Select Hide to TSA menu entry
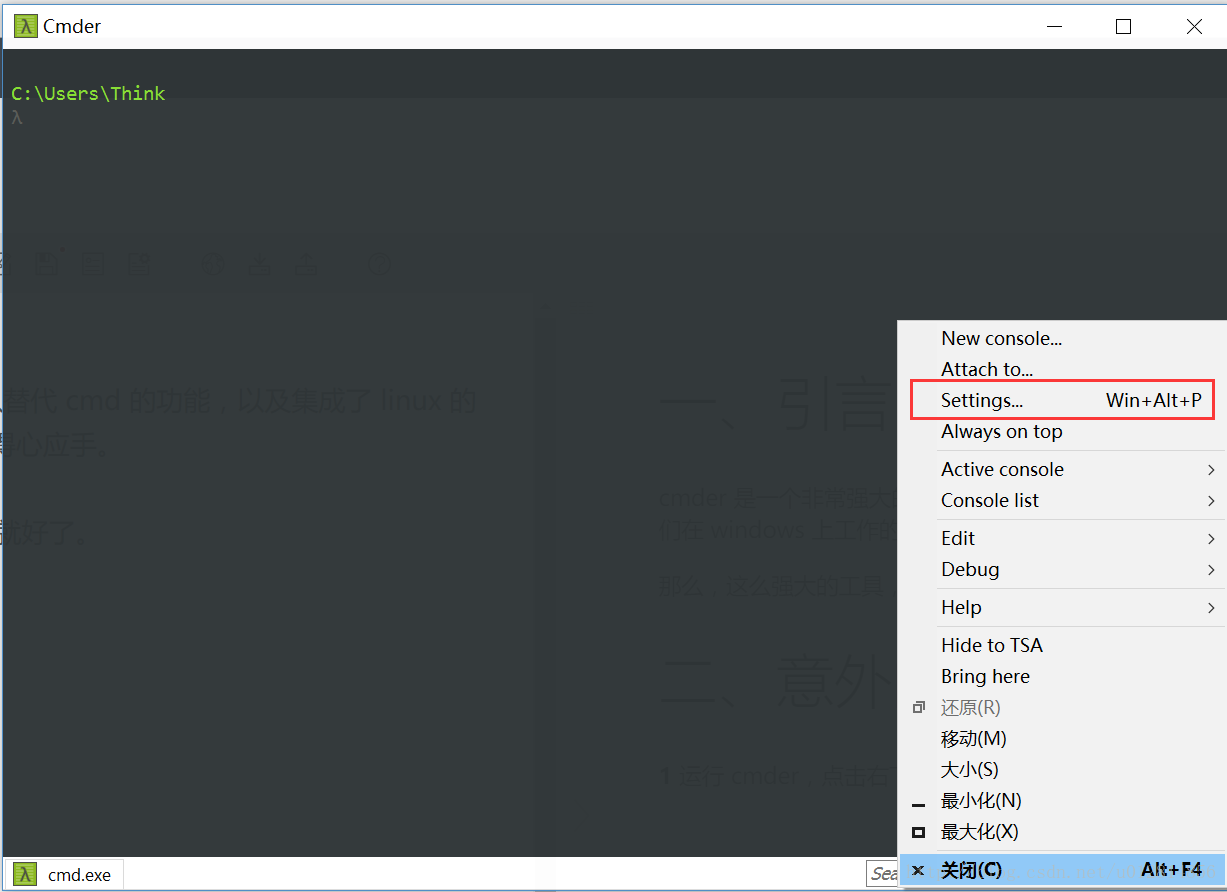Screen dimensions: 1227x892 tap(1062, 645)
